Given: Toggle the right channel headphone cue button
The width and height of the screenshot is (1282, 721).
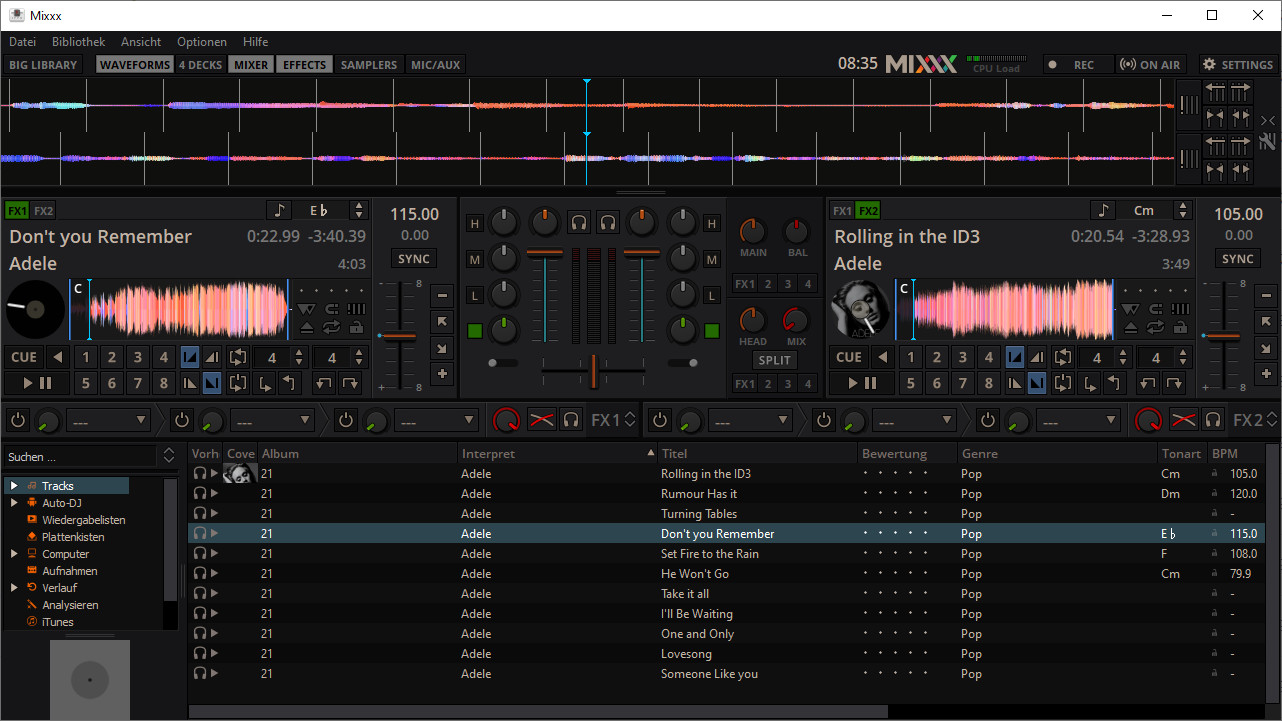Looking at the screenshot, I should [x=607, y=222].
